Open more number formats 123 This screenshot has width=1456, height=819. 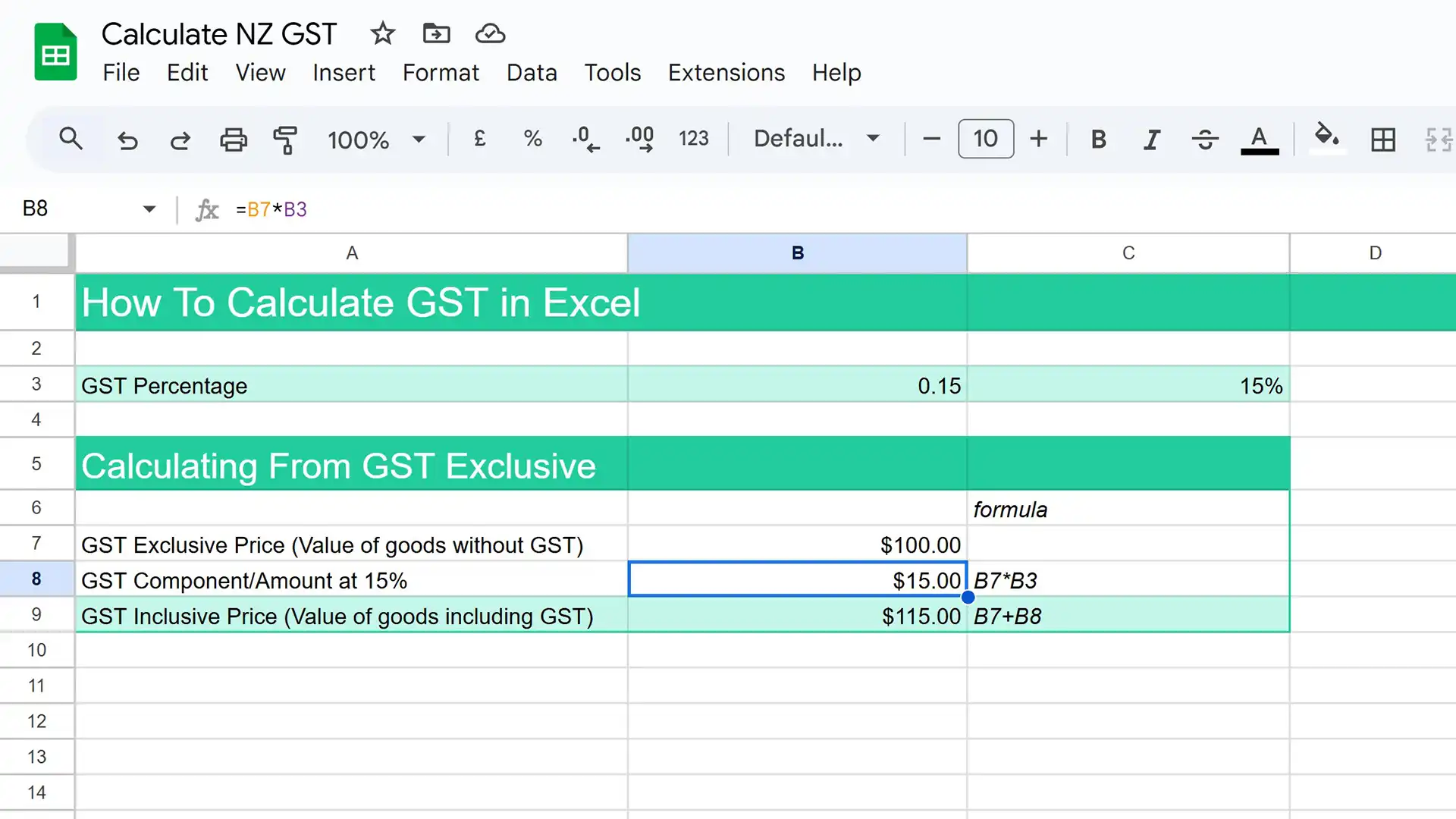coord(693,139)
